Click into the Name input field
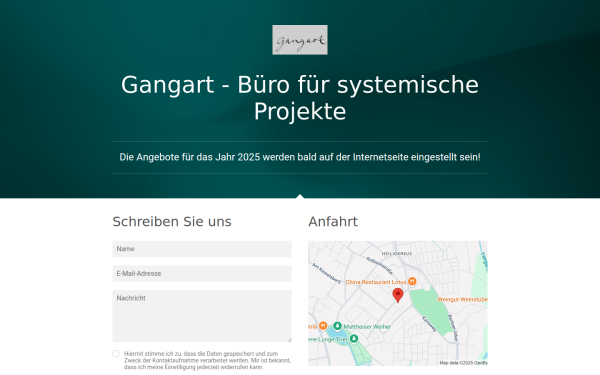Viewport: 600px width, 375px height. [202, 249]
